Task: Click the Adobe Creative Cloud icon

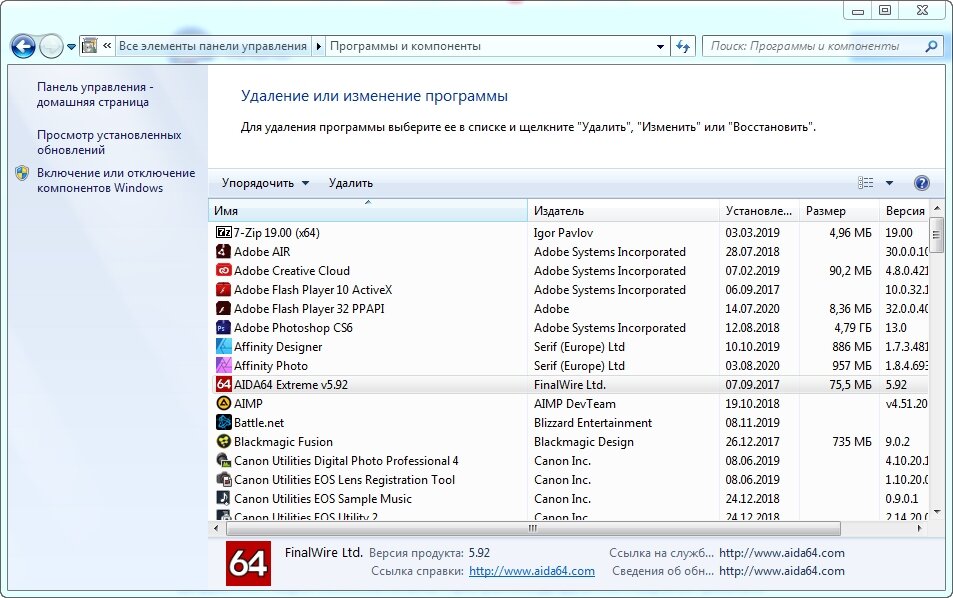Action: coord(224,270)
